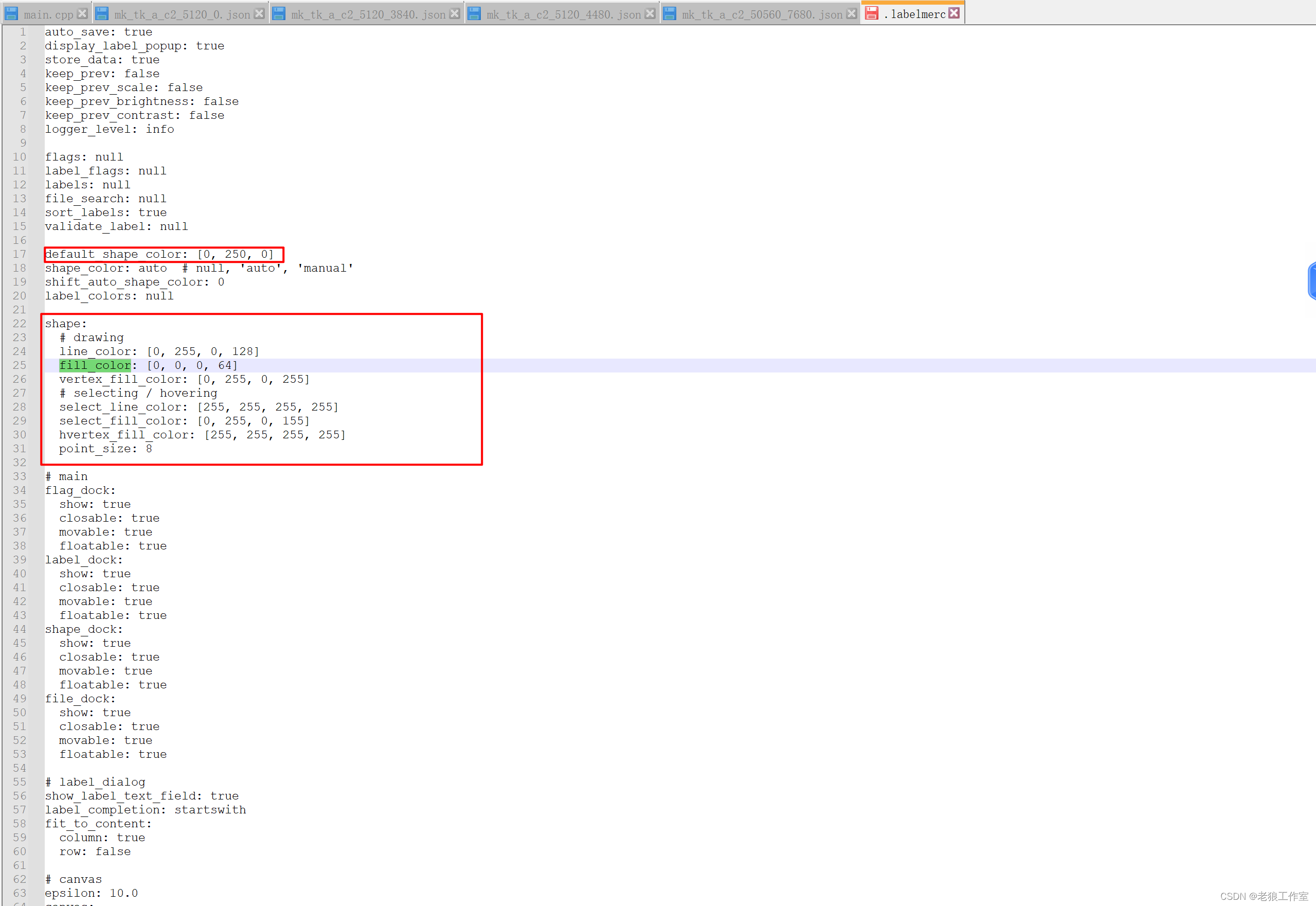
Task: Click the blue disk icon on mk_tk_a_c2_5120_3840.json tab
Action: (x=279, y=13)
